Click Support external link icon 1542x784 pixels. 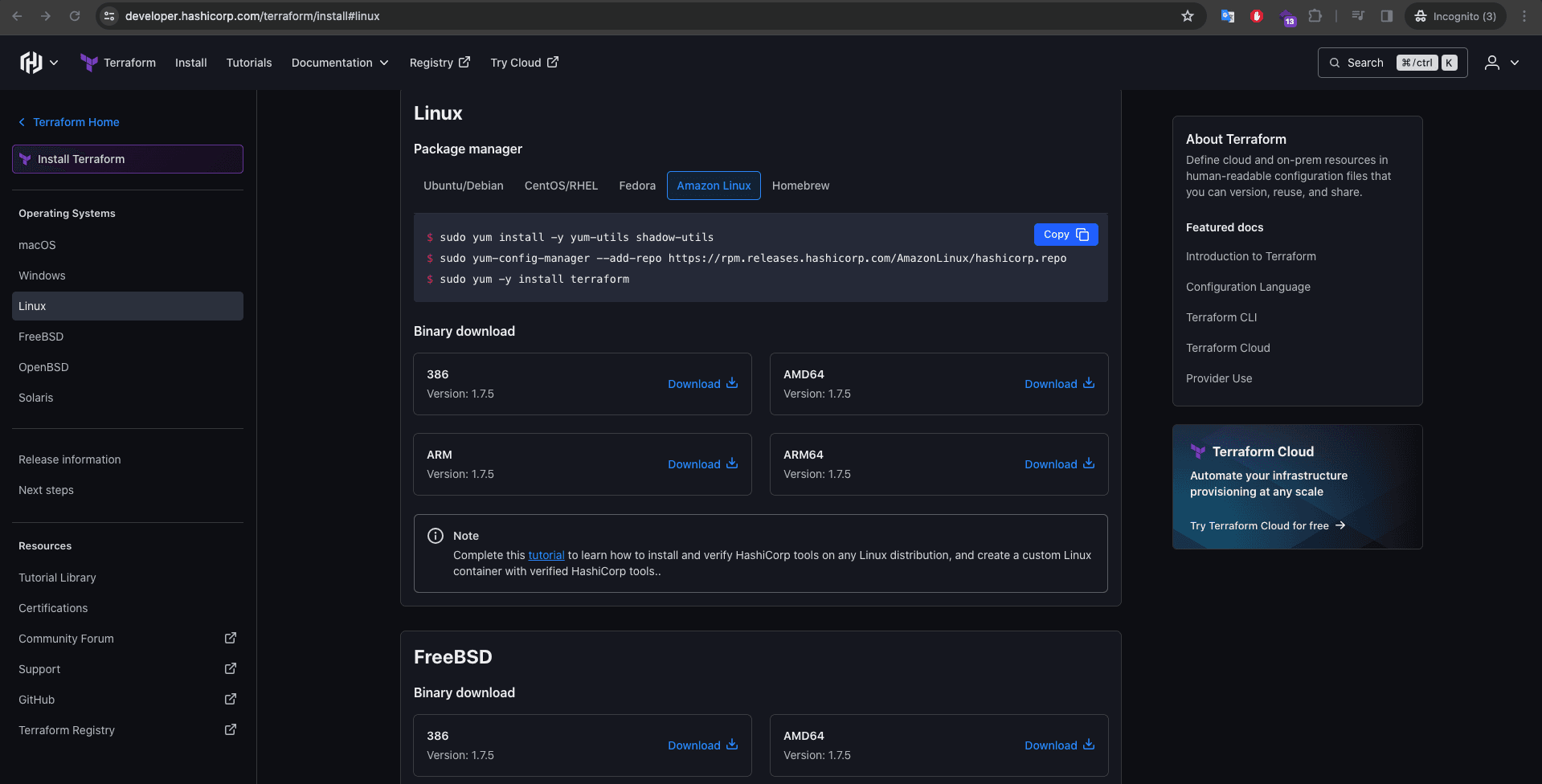231,668
